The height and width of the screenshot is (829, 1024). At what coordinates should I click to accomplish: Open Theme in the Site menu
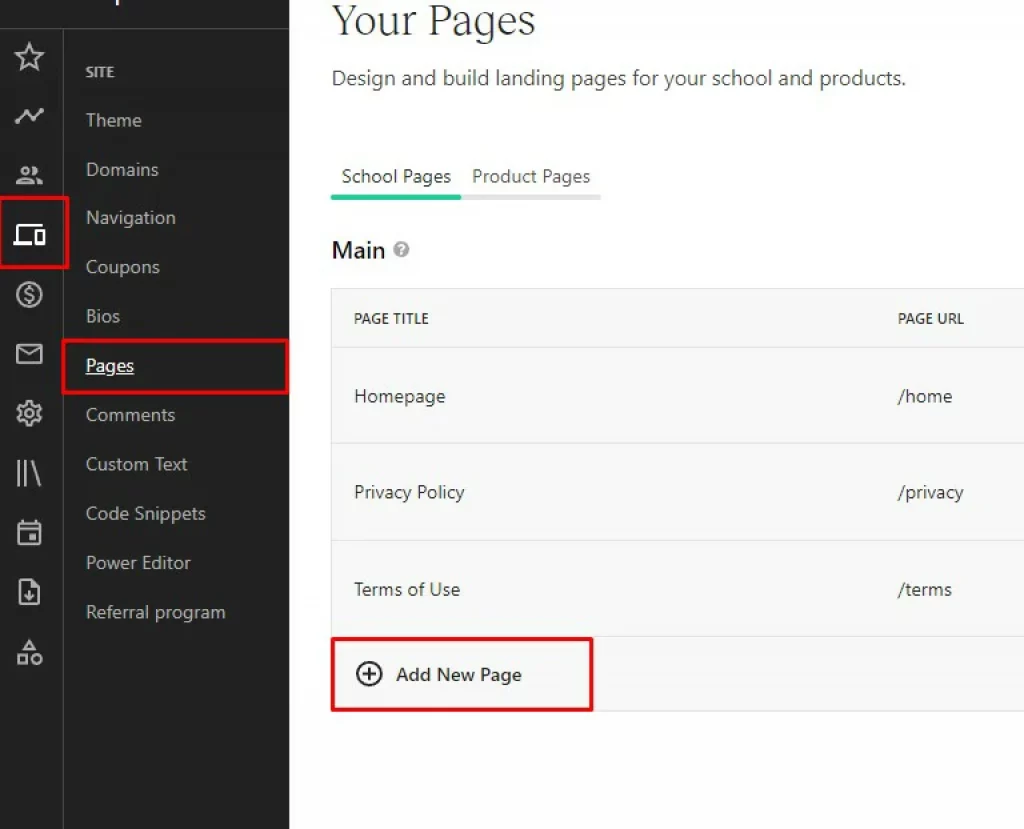coord(114,120)
